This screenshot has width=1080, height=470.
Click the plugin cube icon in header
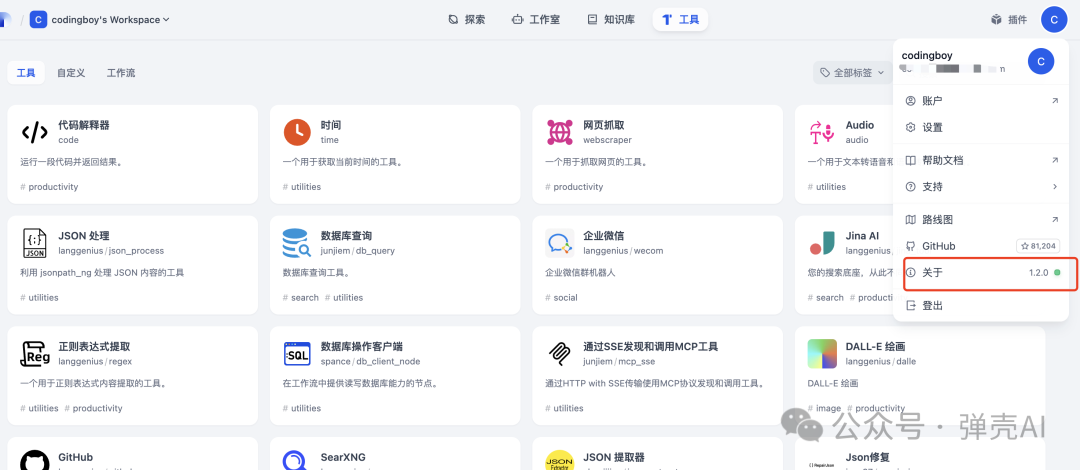point(996,19)
